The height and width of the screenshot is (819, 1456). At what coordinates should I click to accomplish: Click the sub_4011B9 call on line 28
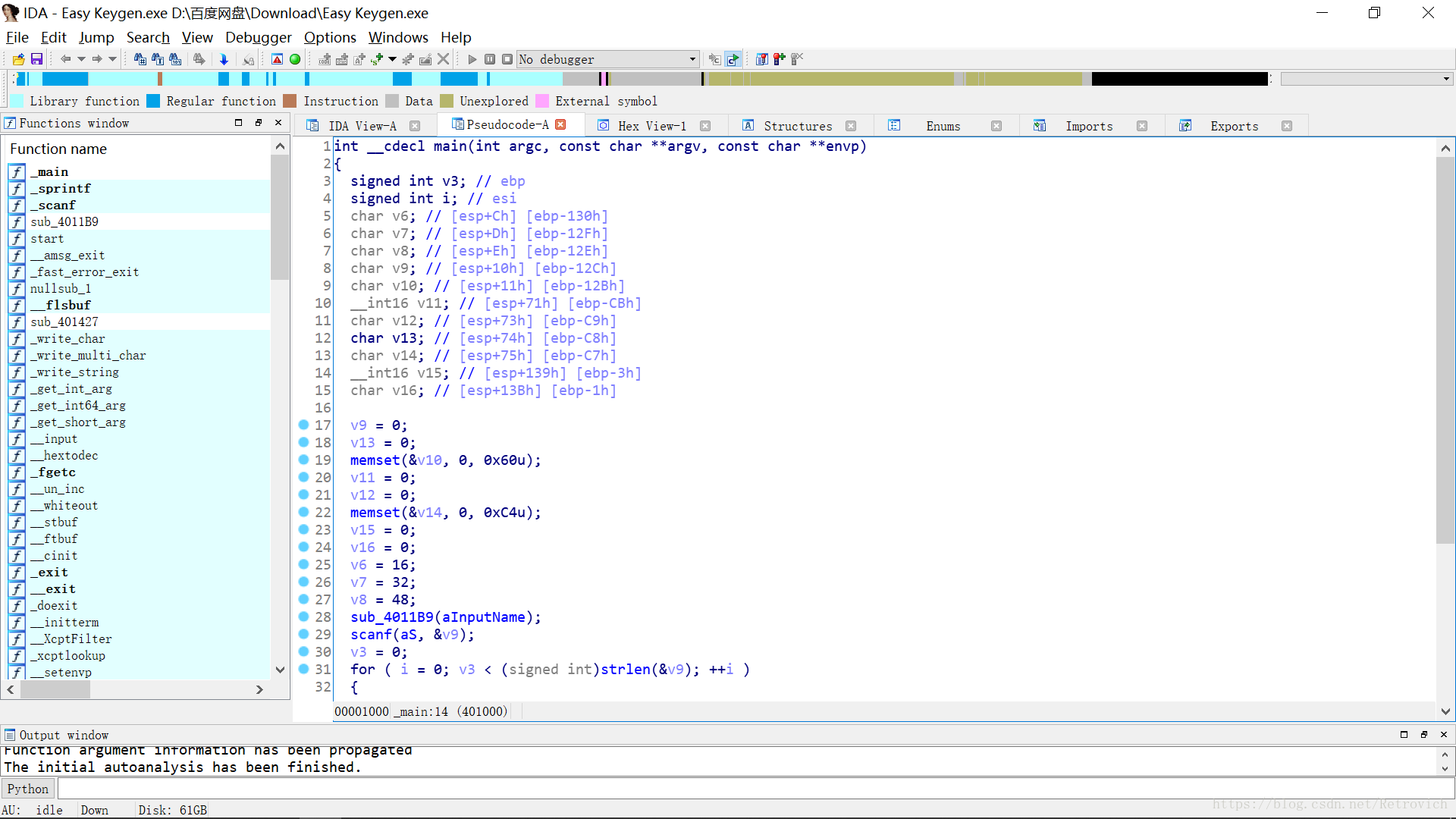391,617
